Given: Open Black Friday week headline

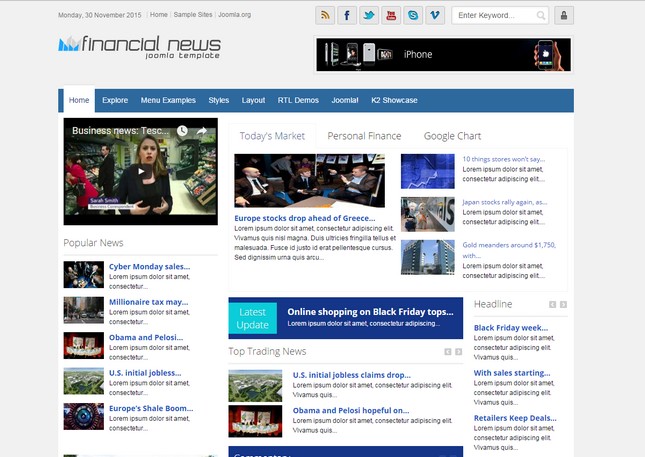Looking at the screenshot, I should pyautogui.click(x=511, y=328).
